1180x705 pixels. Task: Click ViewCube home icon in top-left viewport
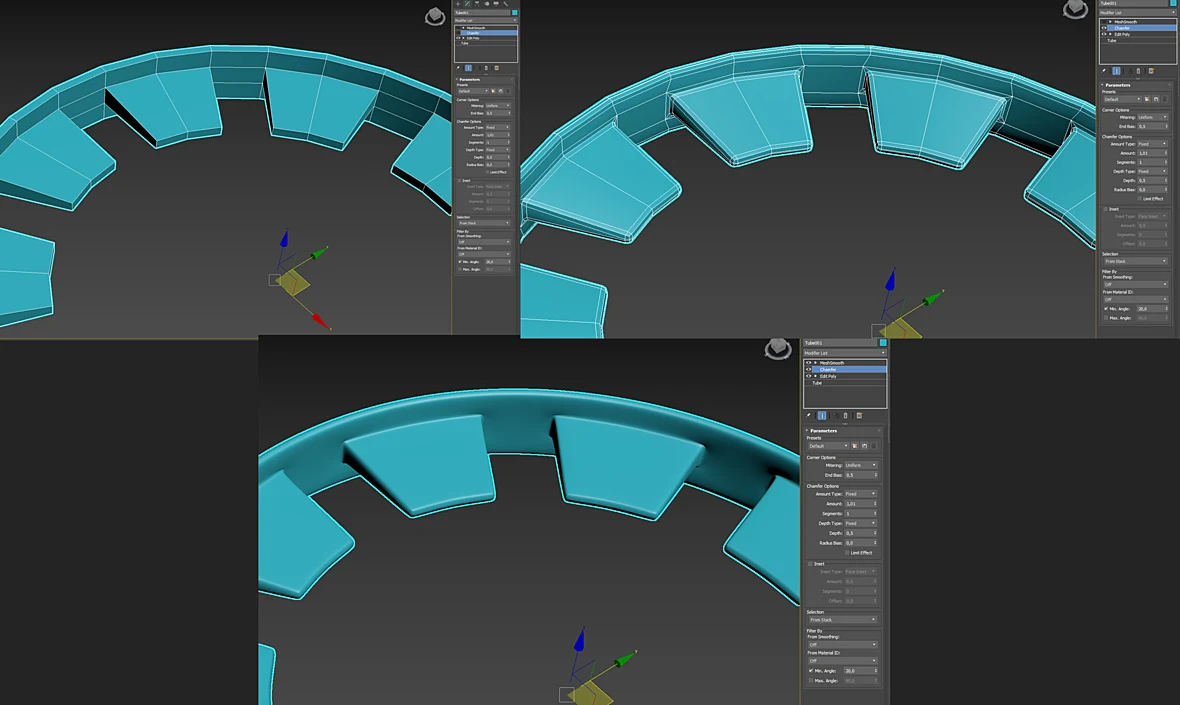coord(435,16)
